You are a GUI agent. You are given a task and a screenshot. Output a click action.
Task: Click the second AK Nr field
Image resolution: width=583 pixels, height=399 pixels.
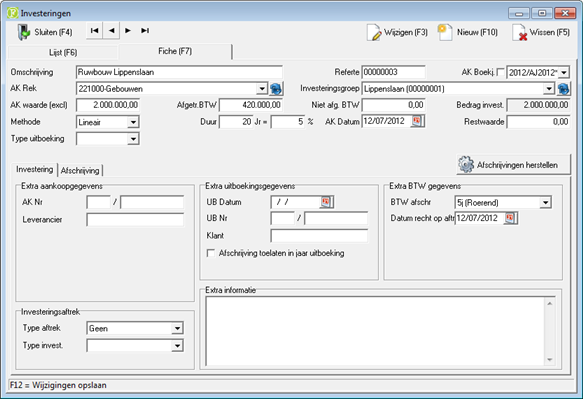(x=152, y=202)
